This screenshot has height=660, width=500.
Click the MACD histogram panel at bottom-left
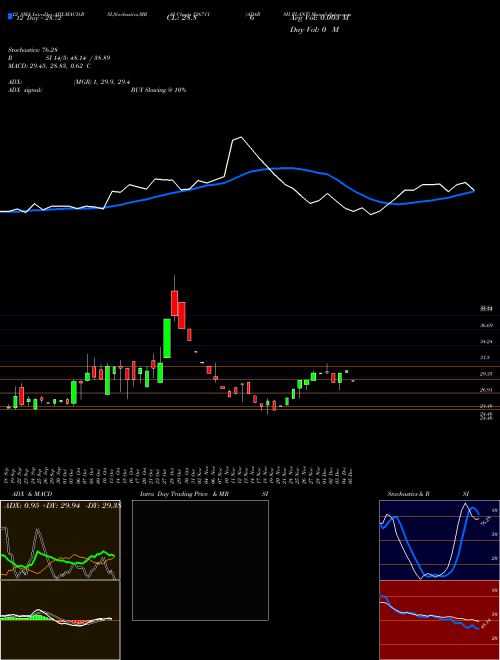click(x=60, y=620)
